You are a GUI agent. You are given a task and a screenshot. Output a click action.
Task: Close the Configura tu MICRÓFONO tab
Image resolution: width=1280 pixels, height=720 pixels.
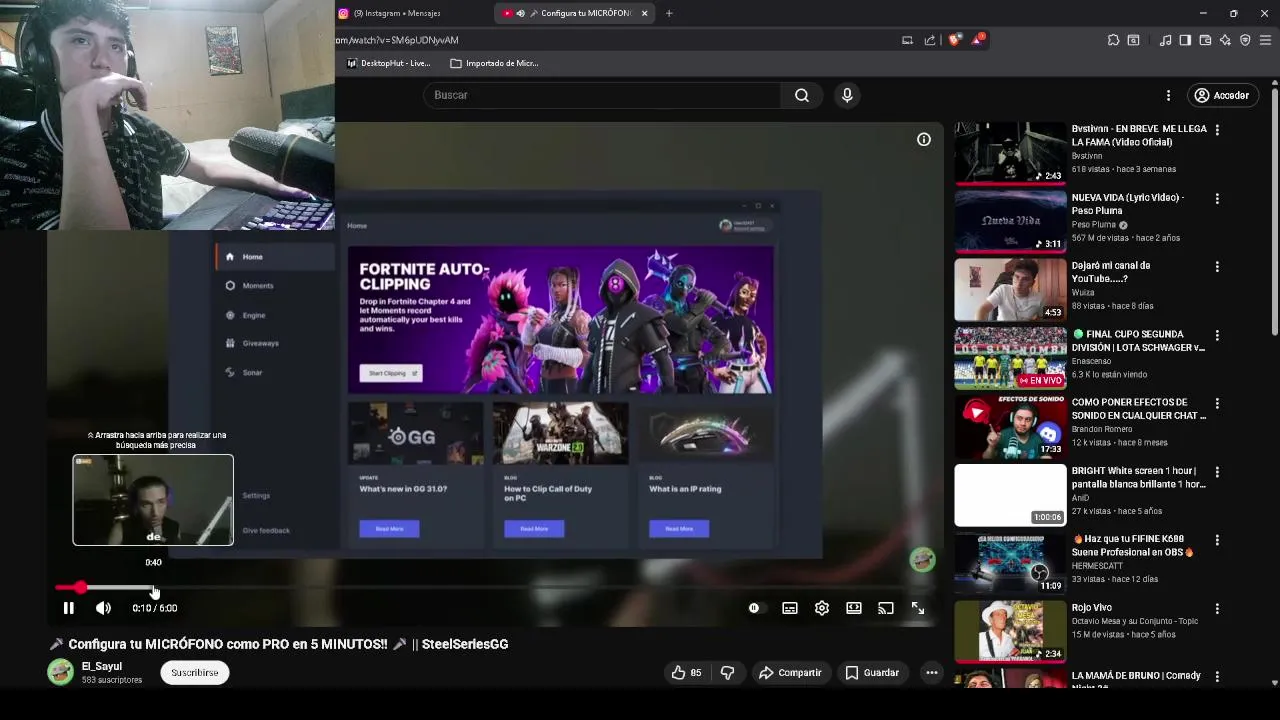[x=645, y=13]
